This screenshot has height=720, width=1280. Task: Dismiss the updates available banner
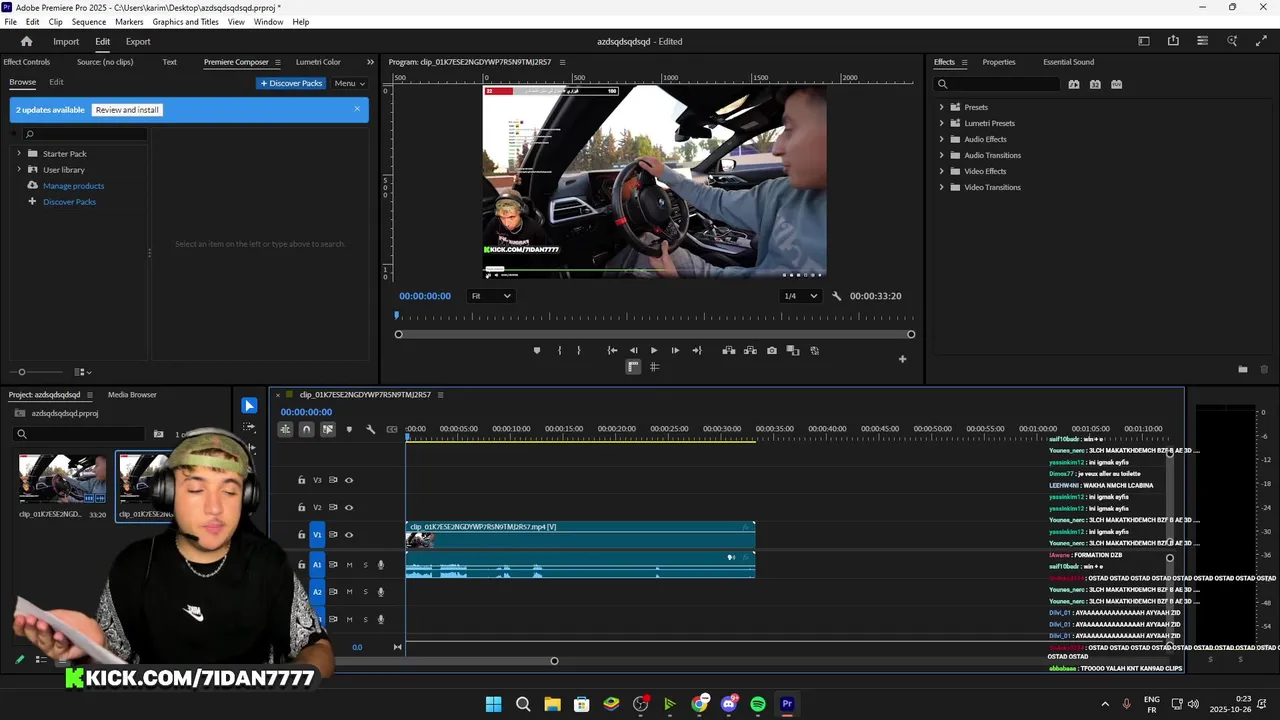point(357,109)
